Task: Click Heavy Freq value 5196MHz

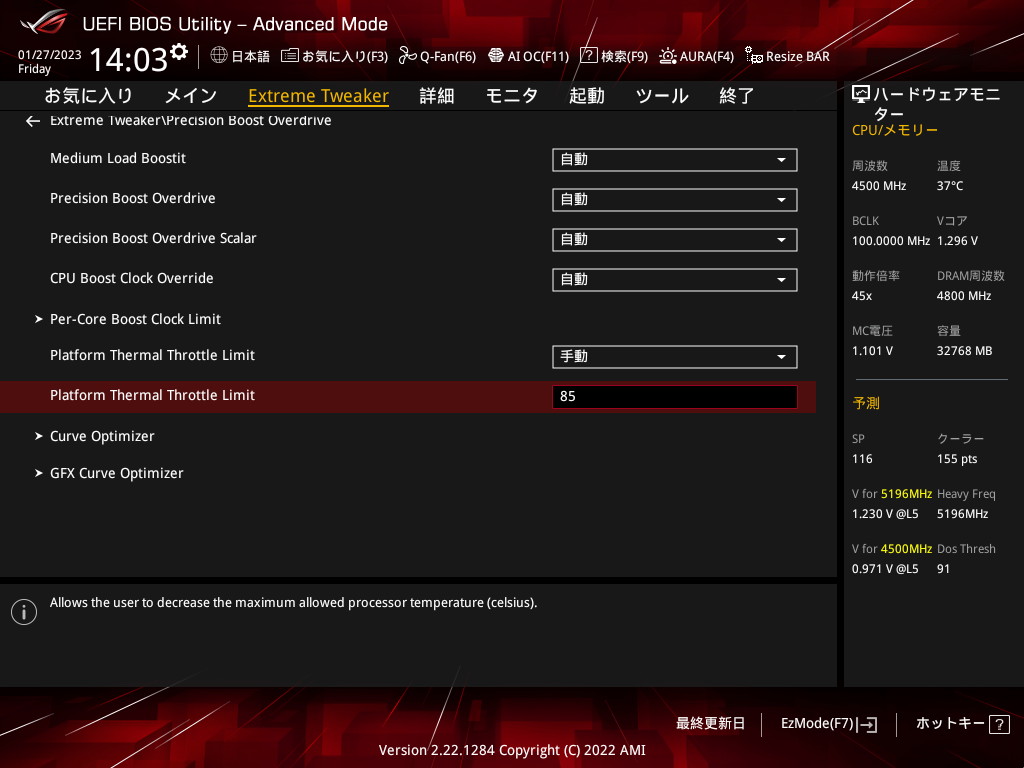Action: point(963,514)
